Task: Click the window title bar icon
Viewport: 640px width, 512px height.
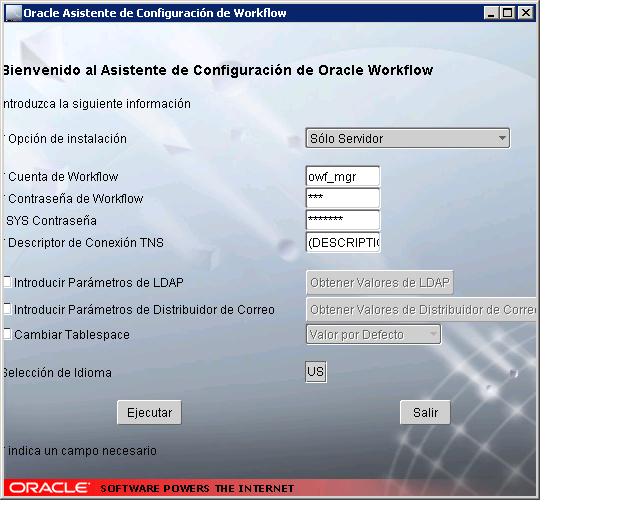Action: click(13, 13)
